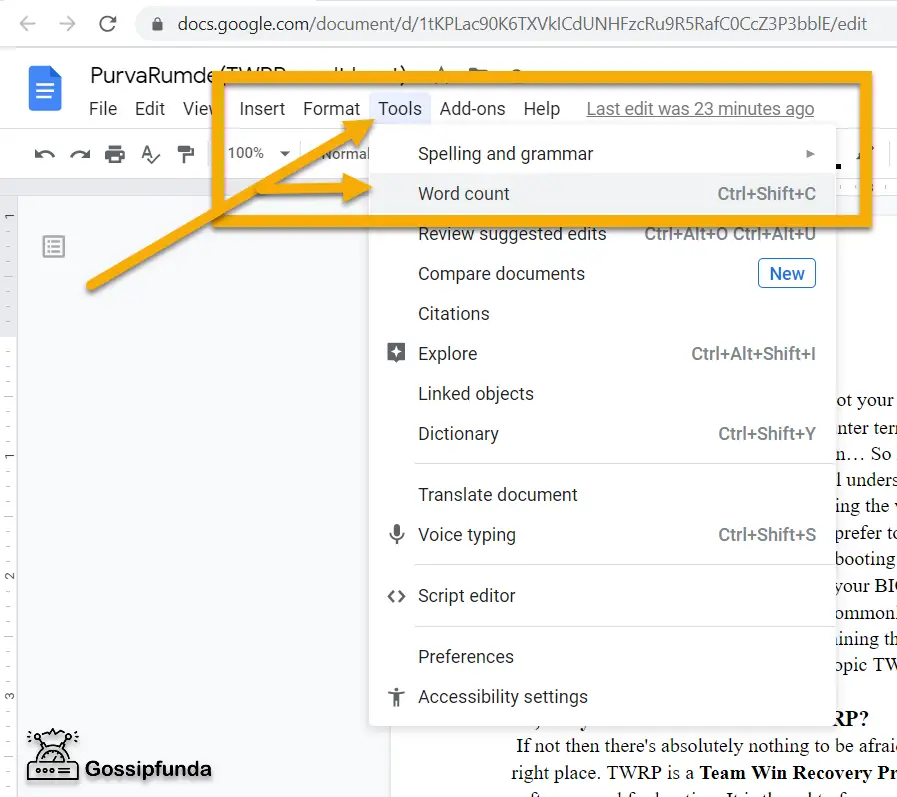Open Script editor menu item
The image size is (897, 797).
pyautogui.click(x=603, y=596)
